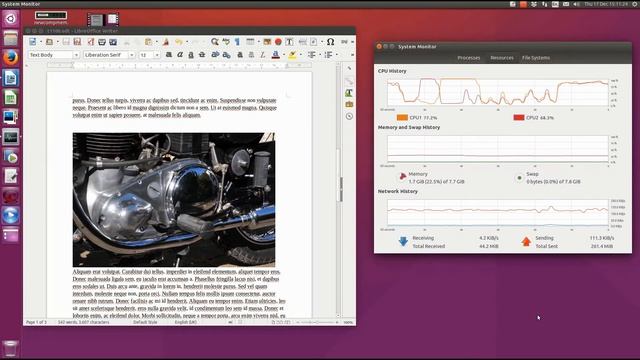Change the Swap graph color indicator

[x=519, y=178]
